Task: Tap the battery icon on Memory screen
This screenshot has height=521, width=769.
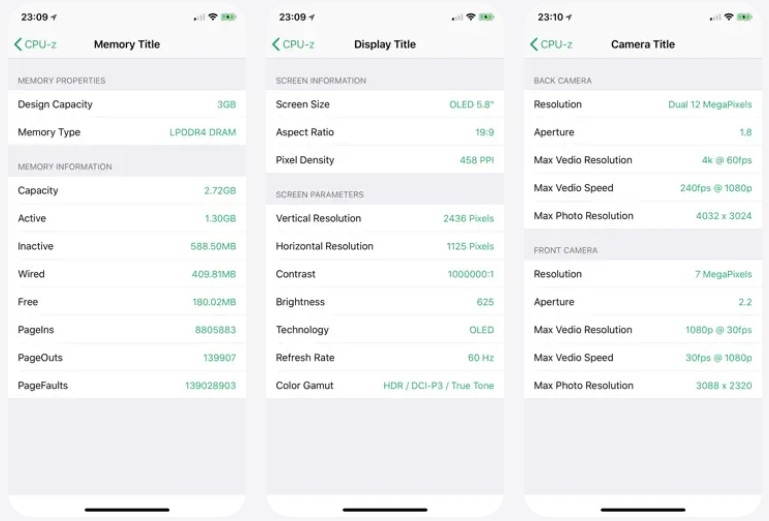Action: point(228,17)
